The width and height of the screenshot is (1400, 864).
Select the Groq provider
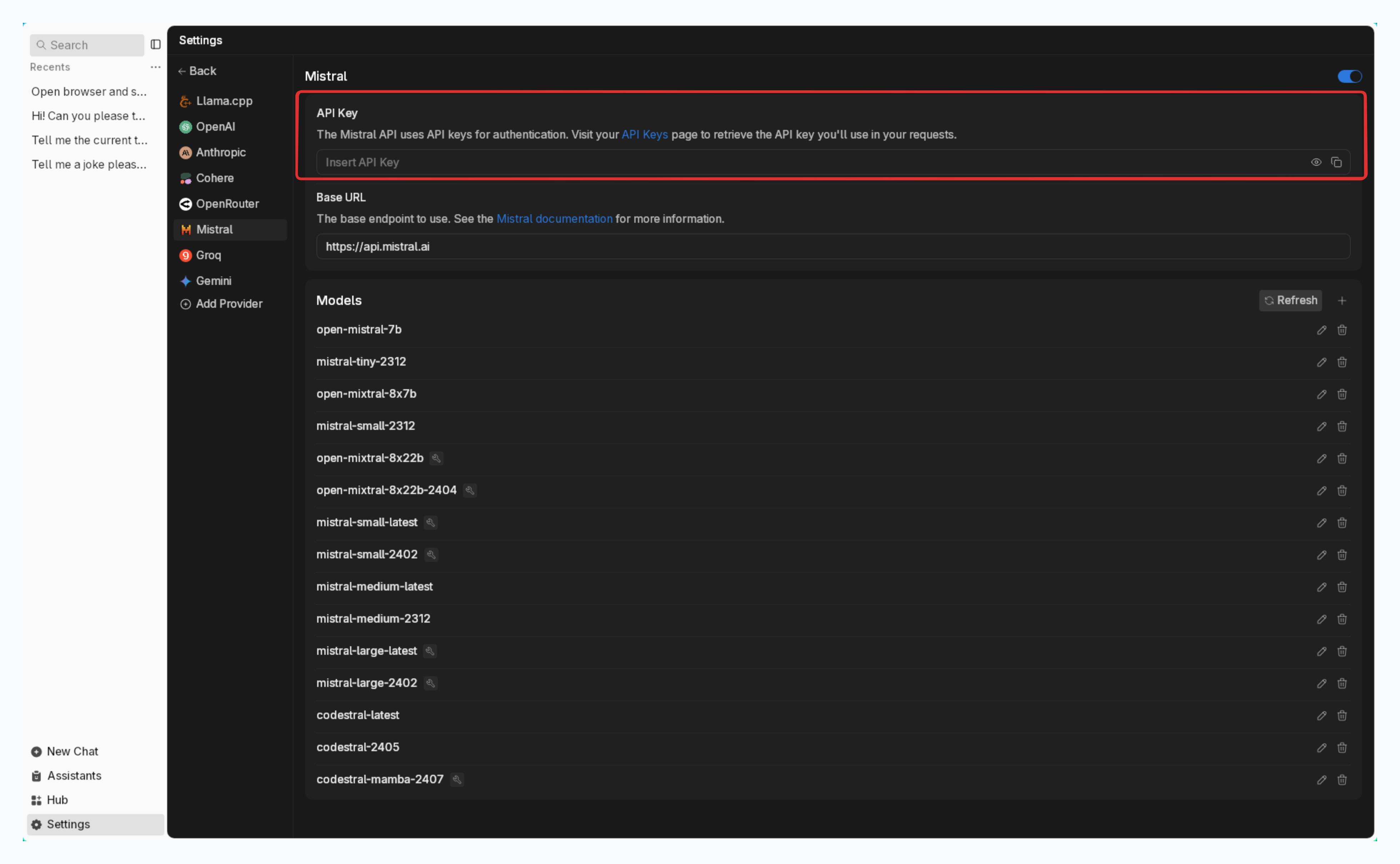pyautogui.click(x=208, y=255)
